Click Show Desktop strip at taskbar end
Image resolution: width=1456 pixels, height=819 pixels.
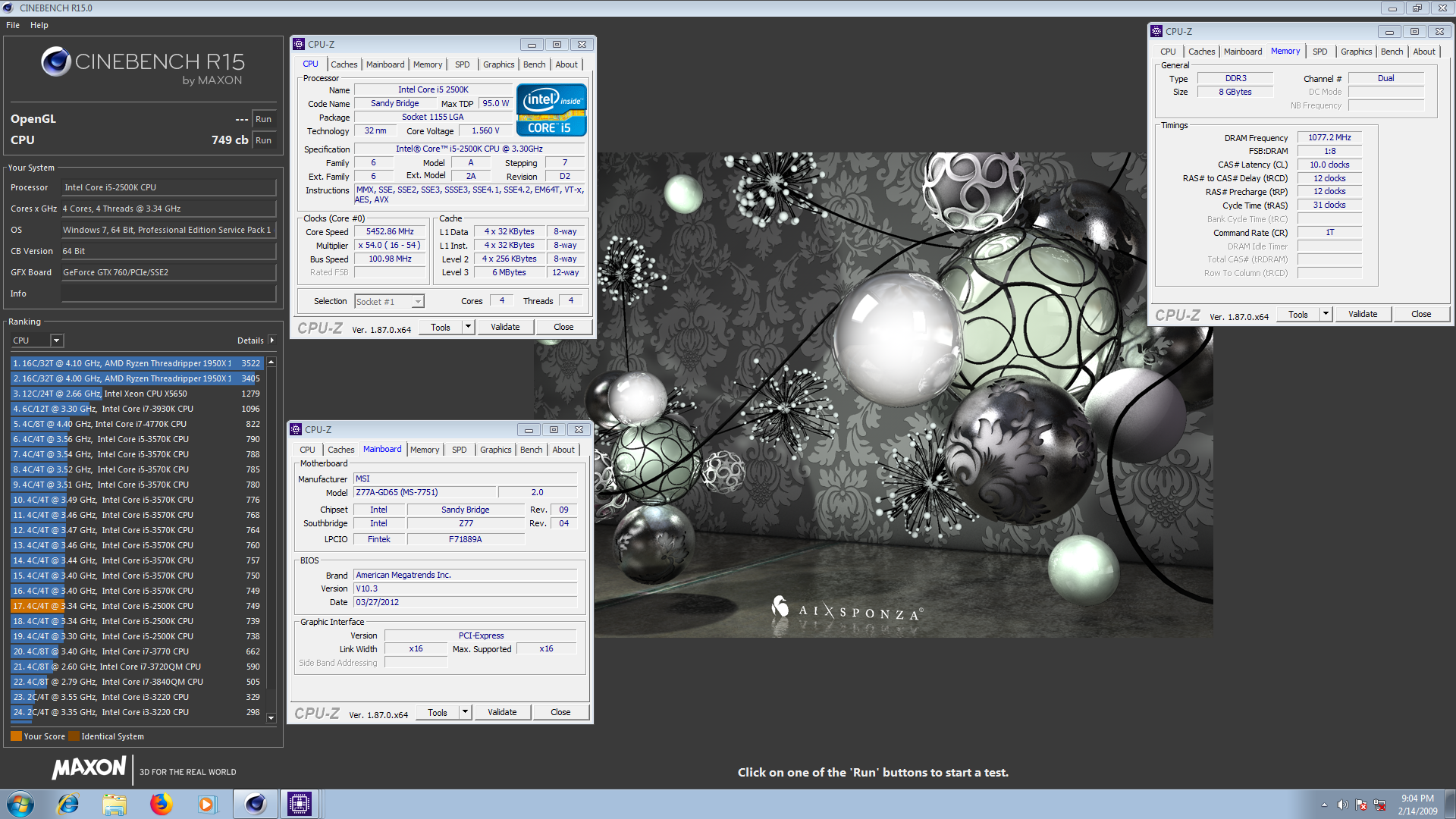point(1451,804)
